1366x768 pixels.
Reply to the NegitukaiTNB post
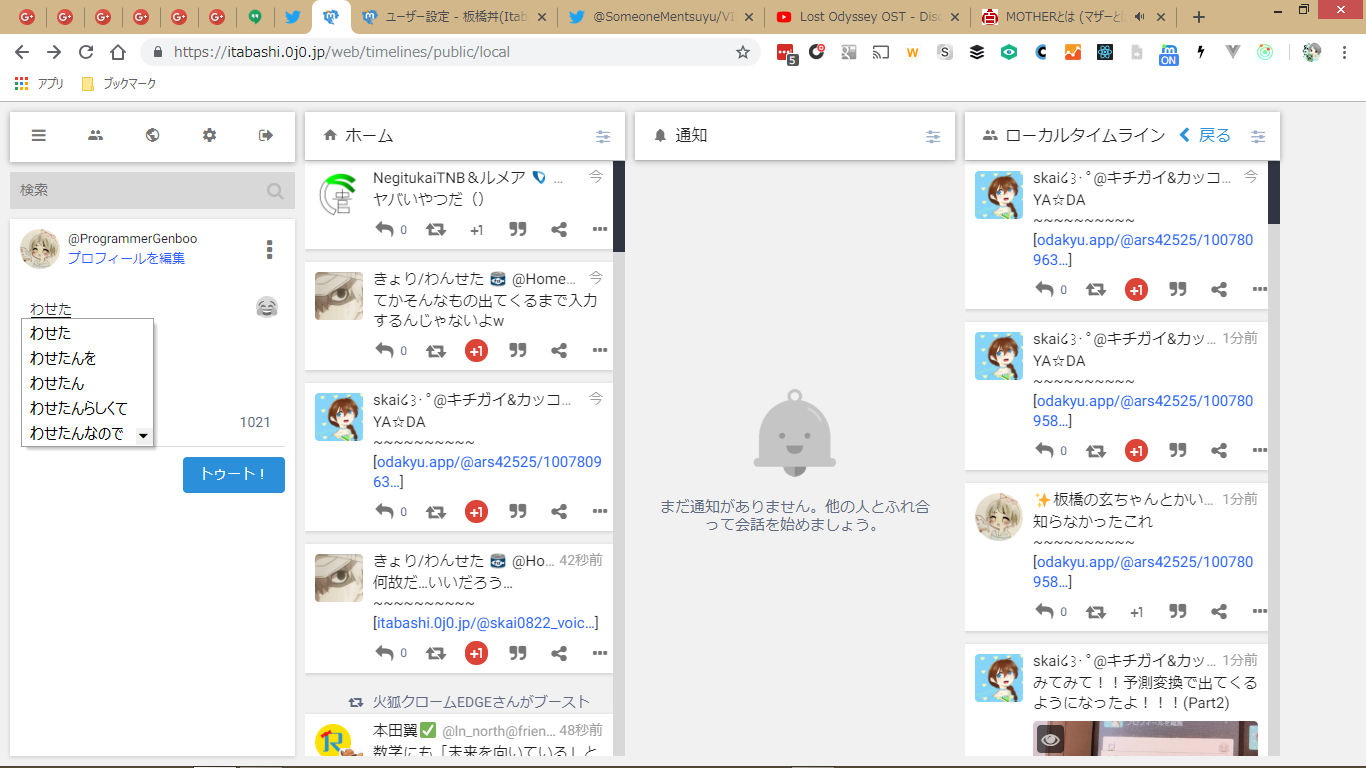point(385,229)
